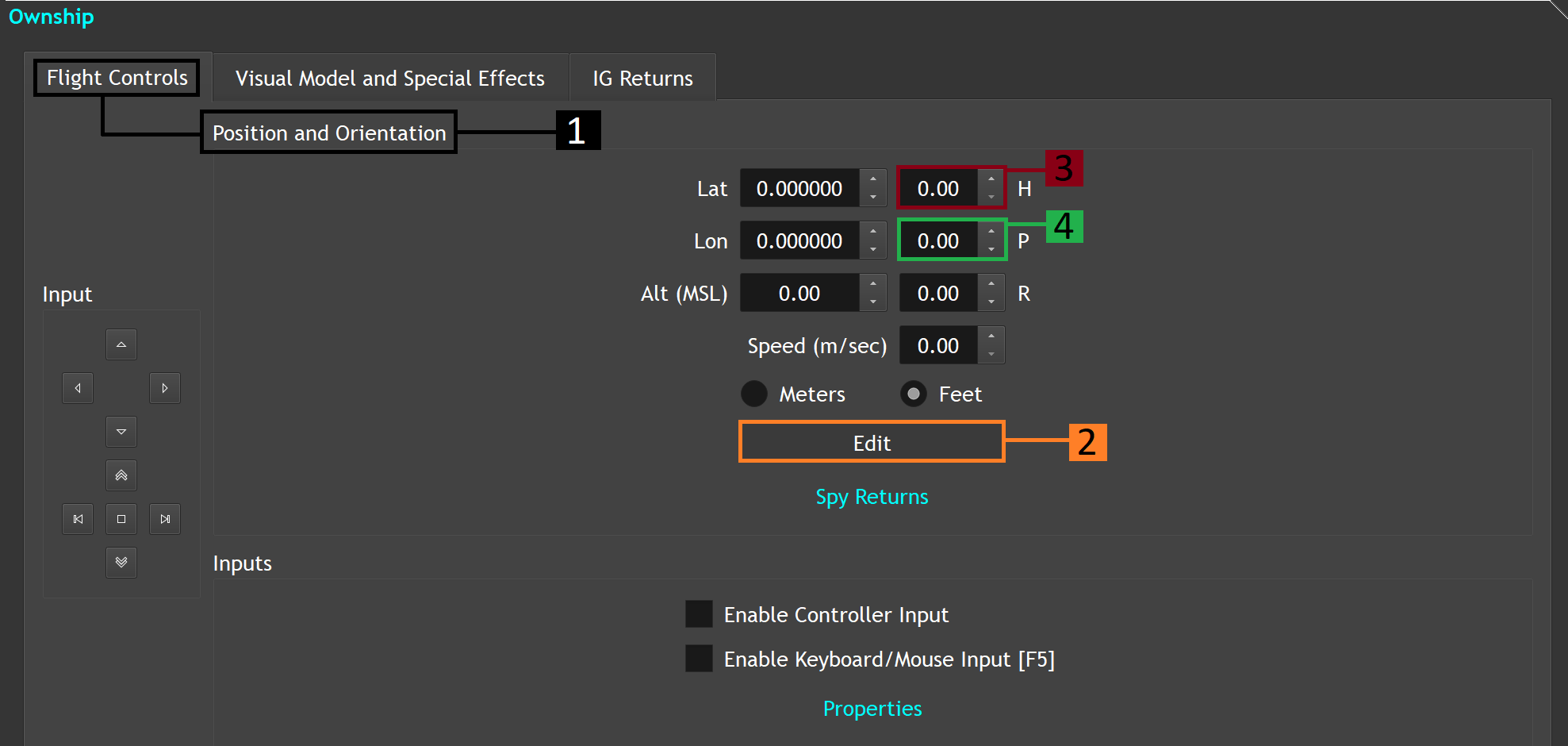Click the skip-to-end input button
Image resolution: width=1568 pixels, height=746 pixels.
(x=165, y=519)
